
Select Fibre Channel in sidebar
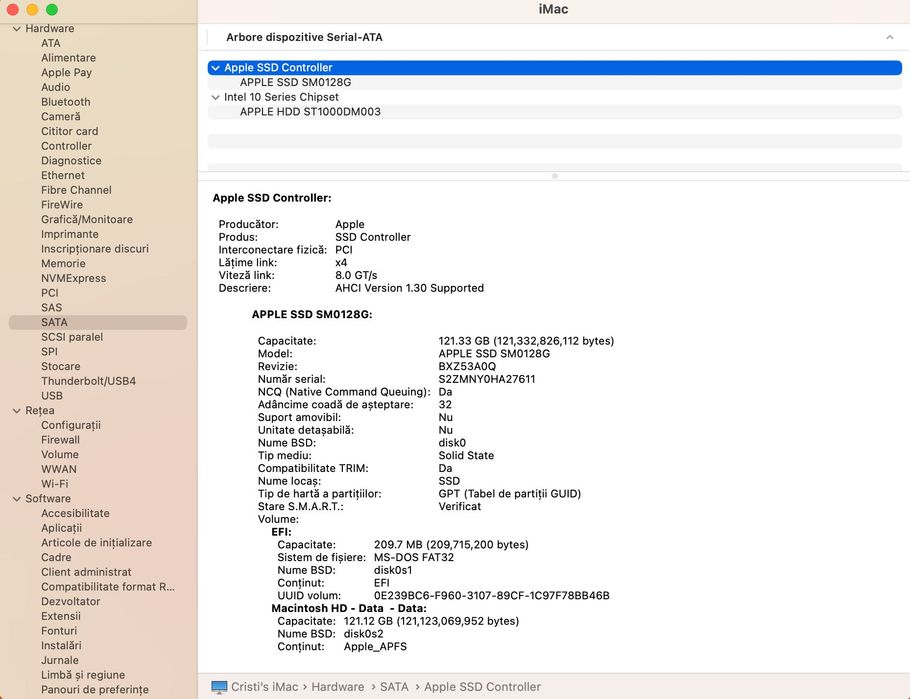[x=76, y=190]
